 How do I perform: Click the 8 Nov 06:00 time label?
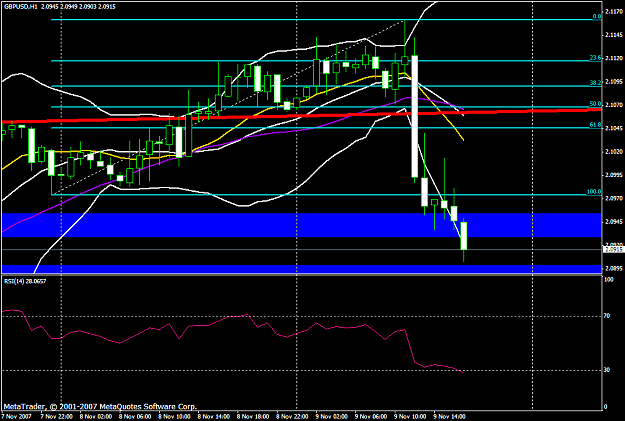point(136,417)
